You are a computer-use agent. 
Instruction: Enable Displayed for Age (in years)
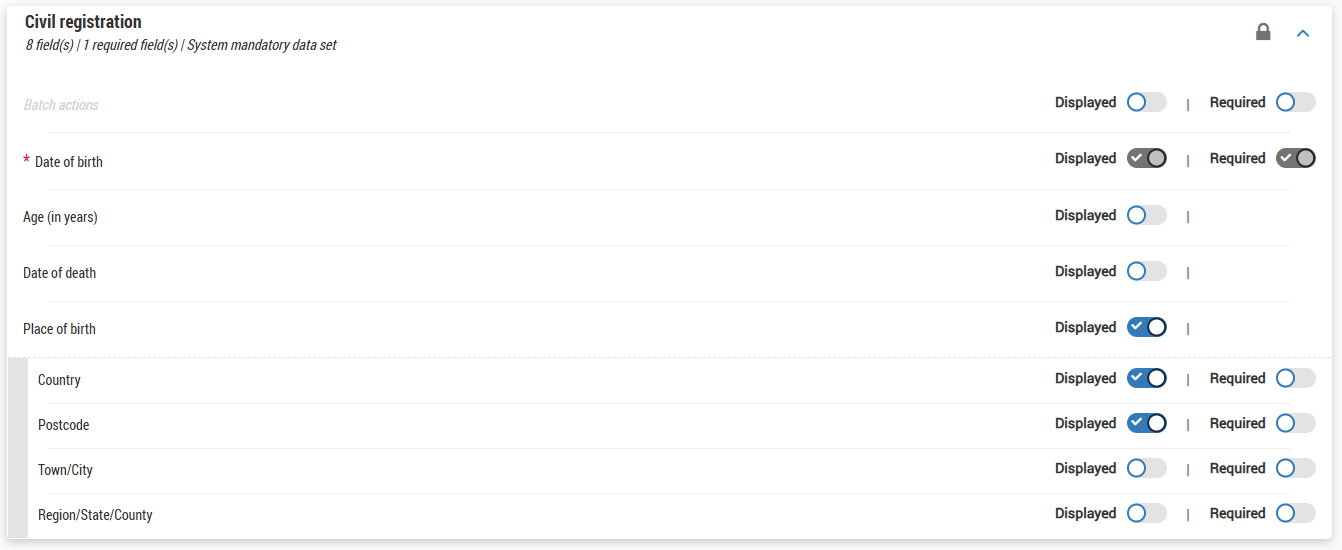[1146, 215]
